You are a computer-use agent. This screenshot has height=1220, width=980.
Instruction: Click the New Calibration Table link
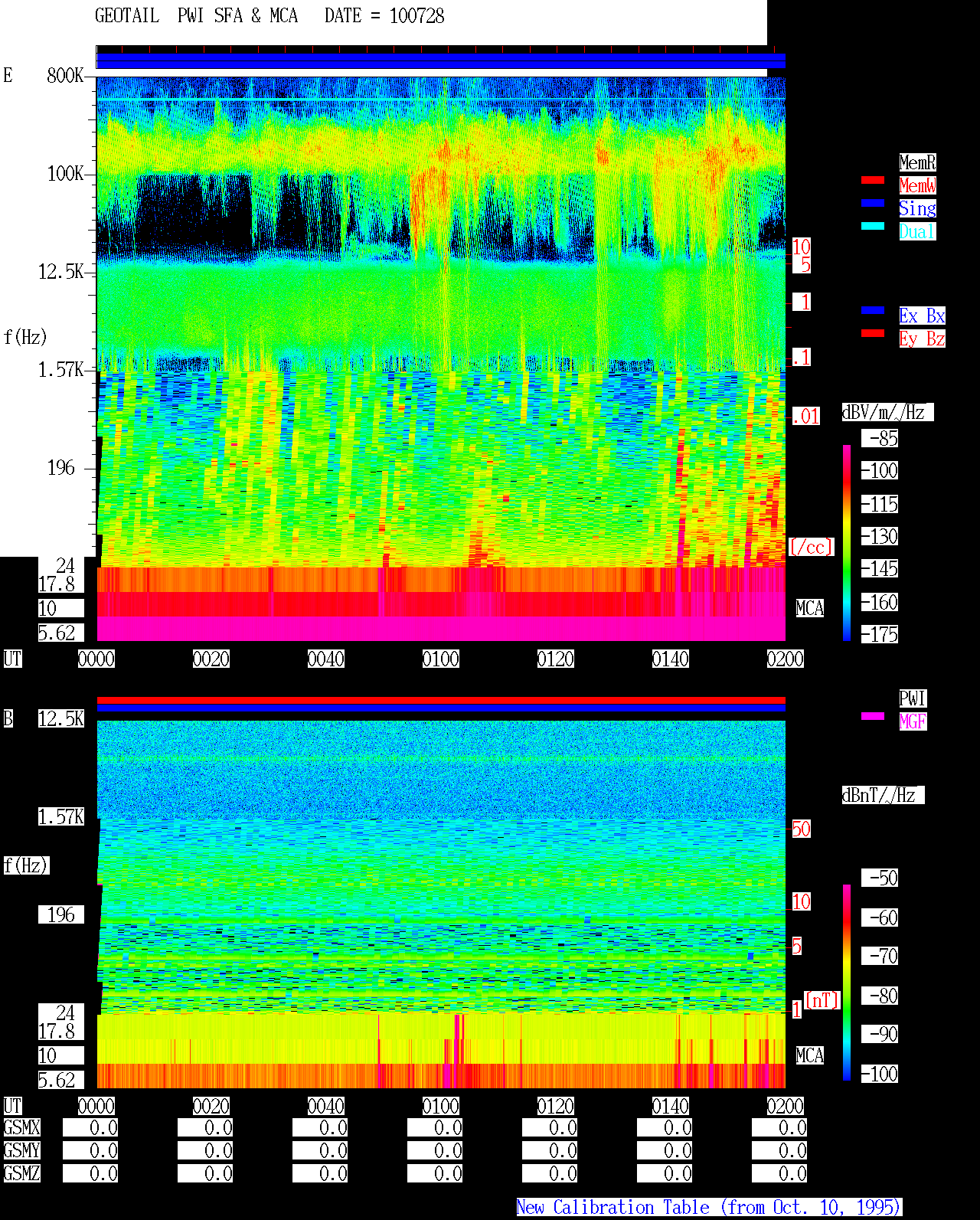(x=709, y=1207)
